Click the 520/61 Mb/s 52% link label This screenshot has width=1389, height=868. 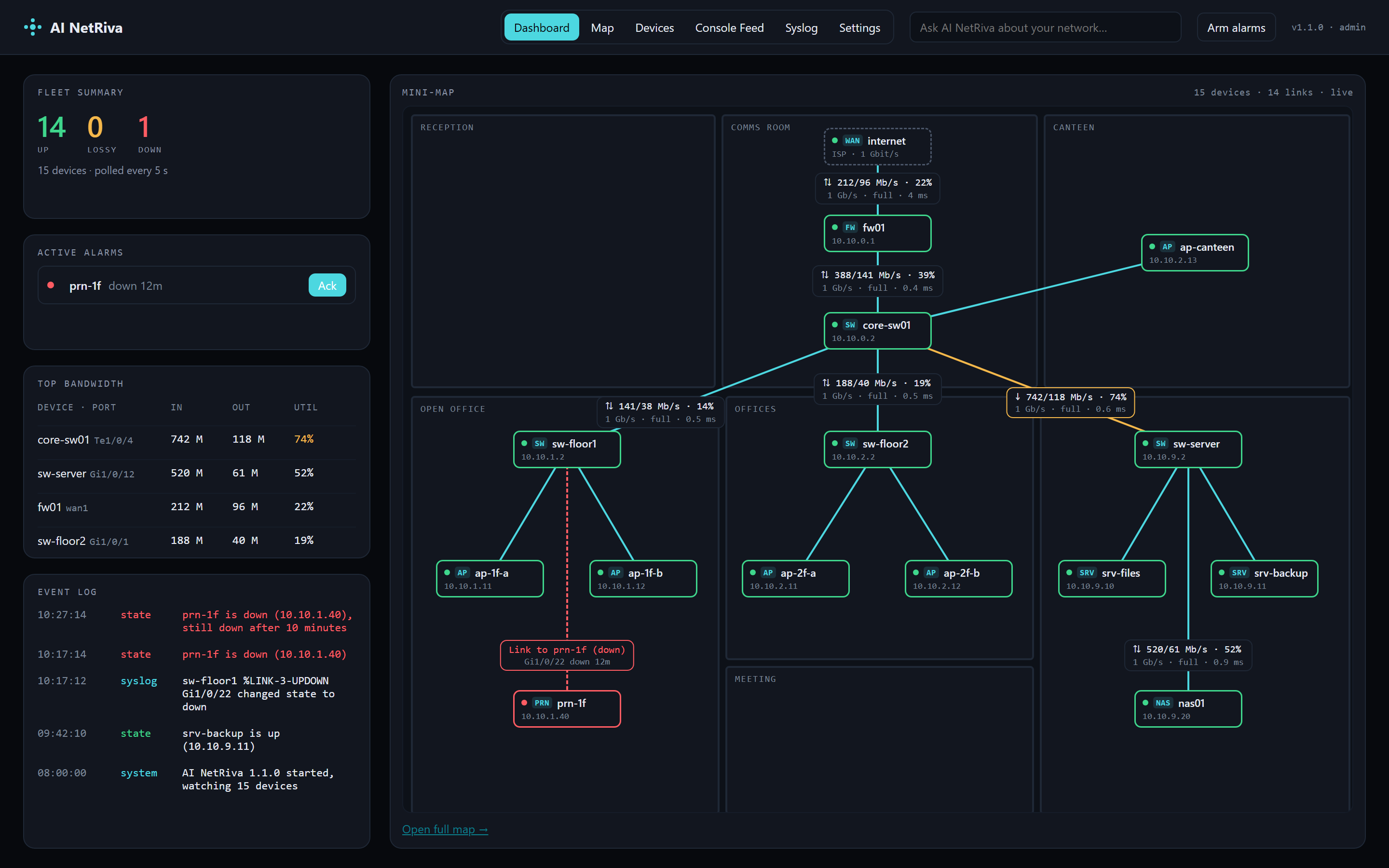click(1187, 655)
